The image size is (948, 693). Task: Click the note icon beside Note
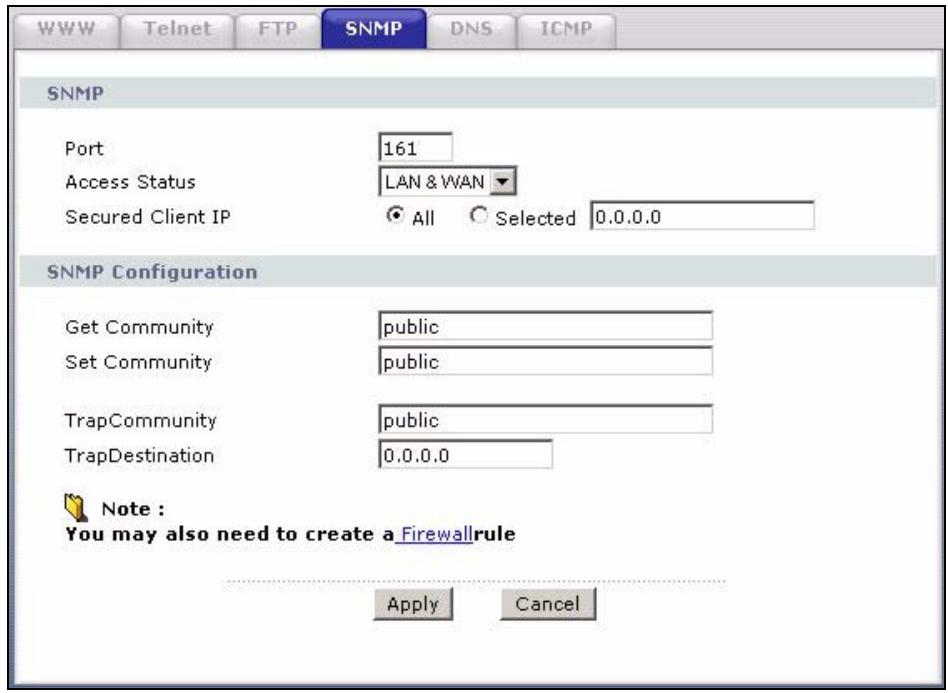[x=76, y=507]
